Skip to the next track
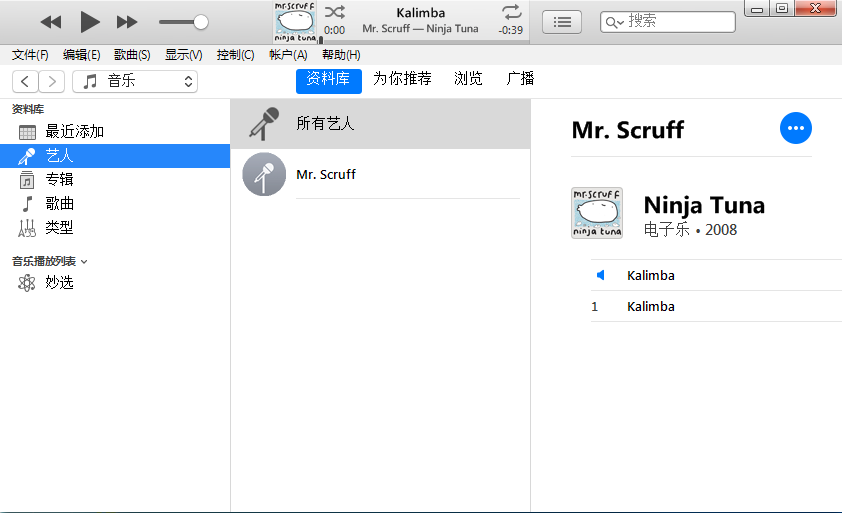Viewport: 842px width, 513px height. 127,21
